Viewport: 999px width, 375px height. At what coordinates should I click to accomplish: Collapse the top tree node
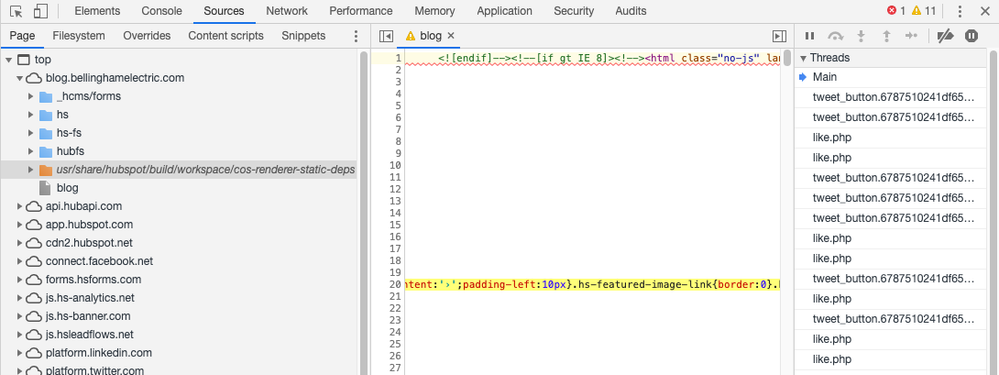[8, 60]
